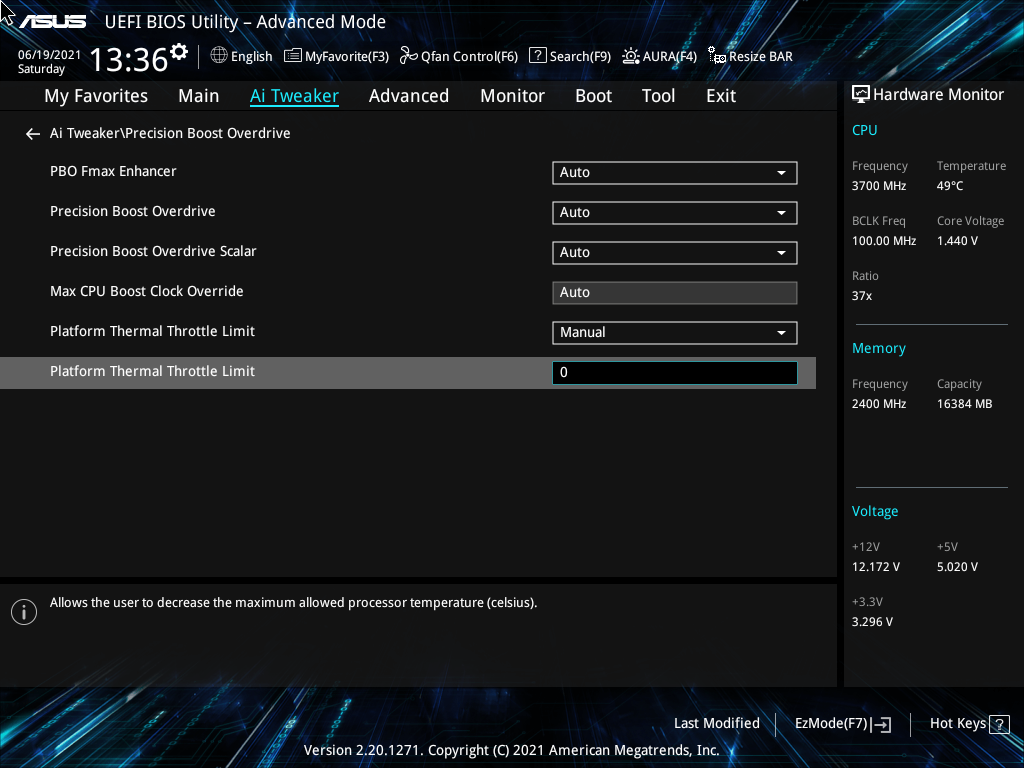
Task: Open the Precision Boost Overdrive Scalar dropdown
Action: tap(674, 252)
